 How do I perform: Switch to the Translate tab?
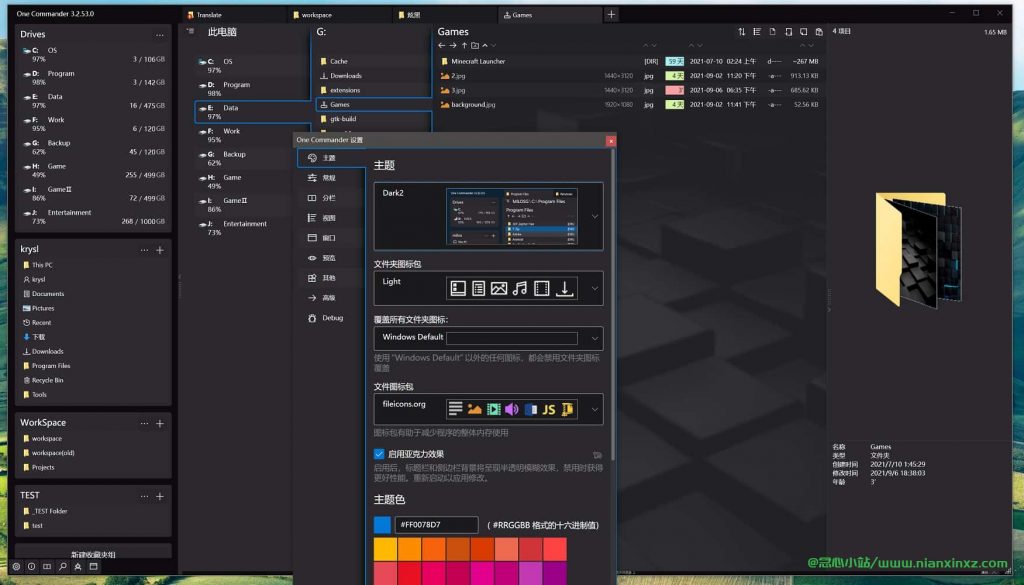(234, 14)
